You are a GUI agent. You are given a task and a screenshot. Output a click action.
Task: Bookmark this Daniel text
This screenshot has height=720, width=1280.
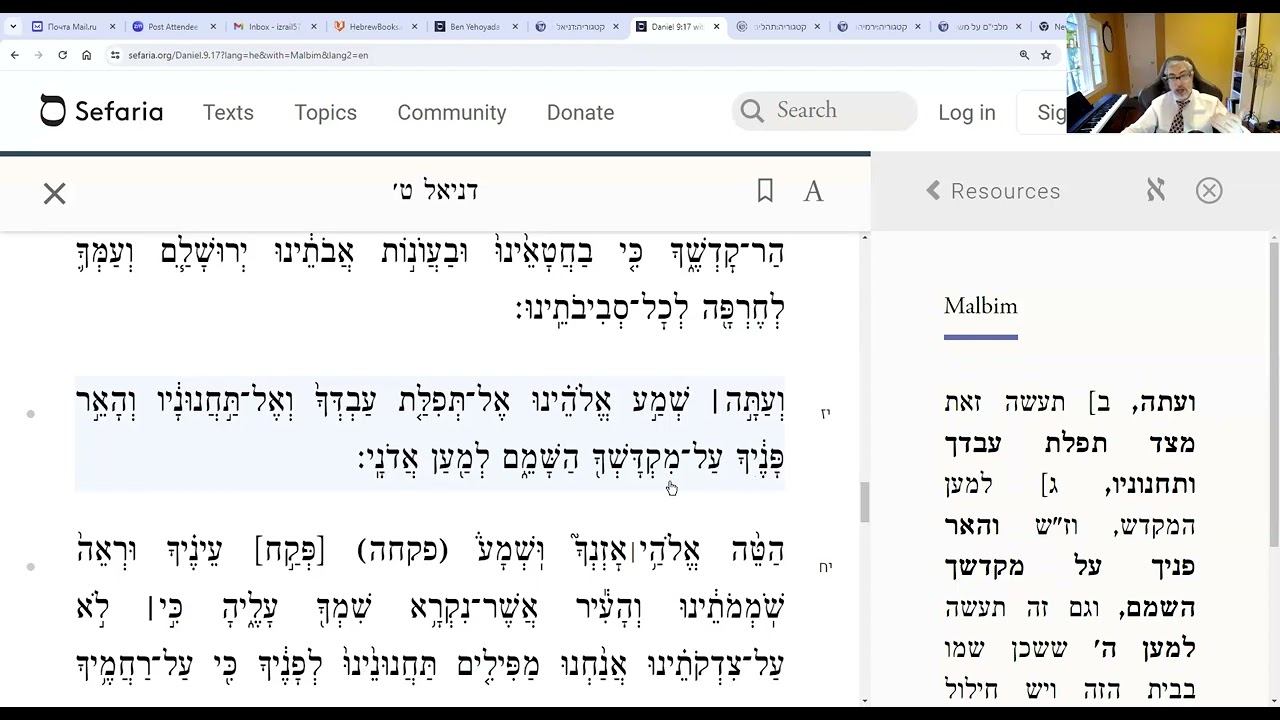[765, 191]
